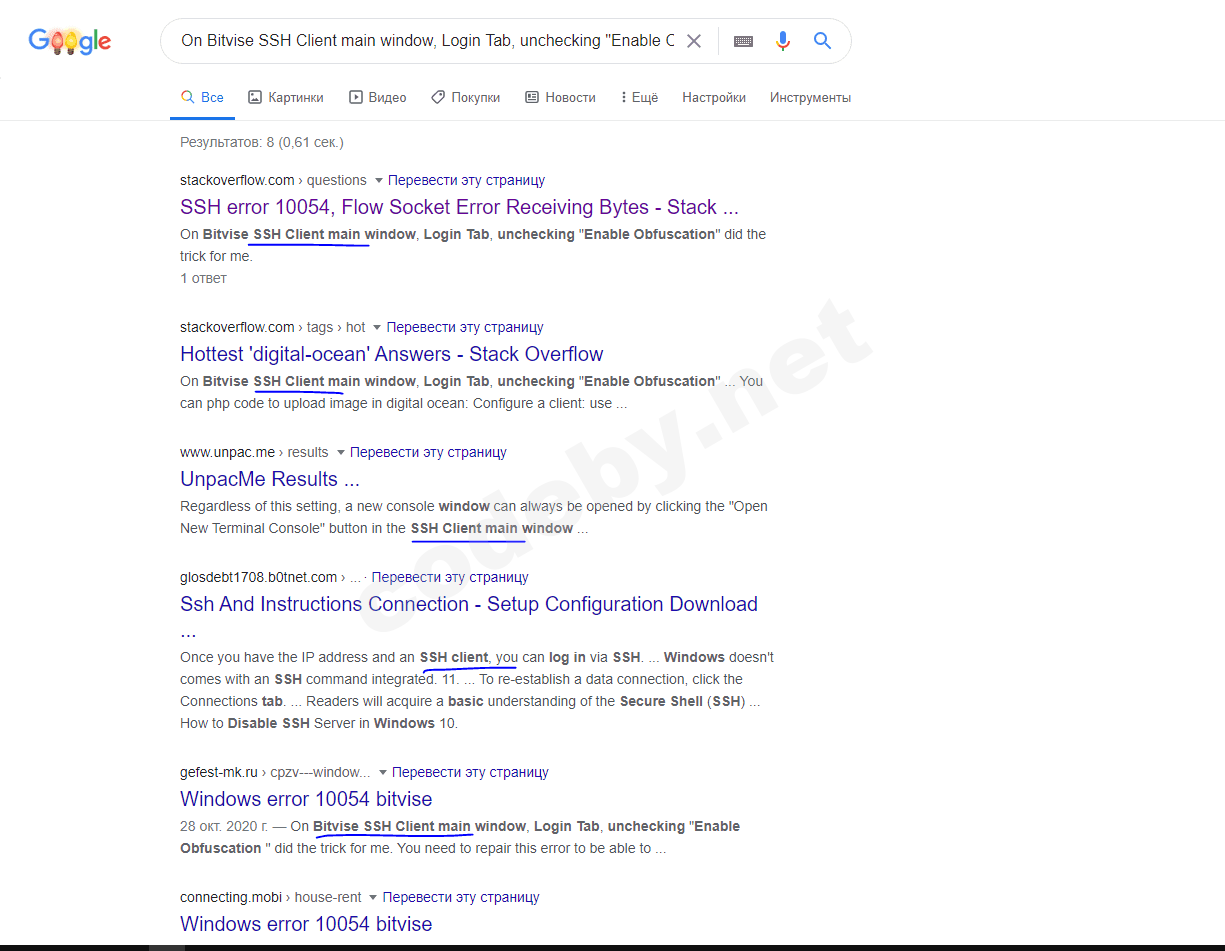
Task: Select the Все results tab
Action: [x=202, y=98]
